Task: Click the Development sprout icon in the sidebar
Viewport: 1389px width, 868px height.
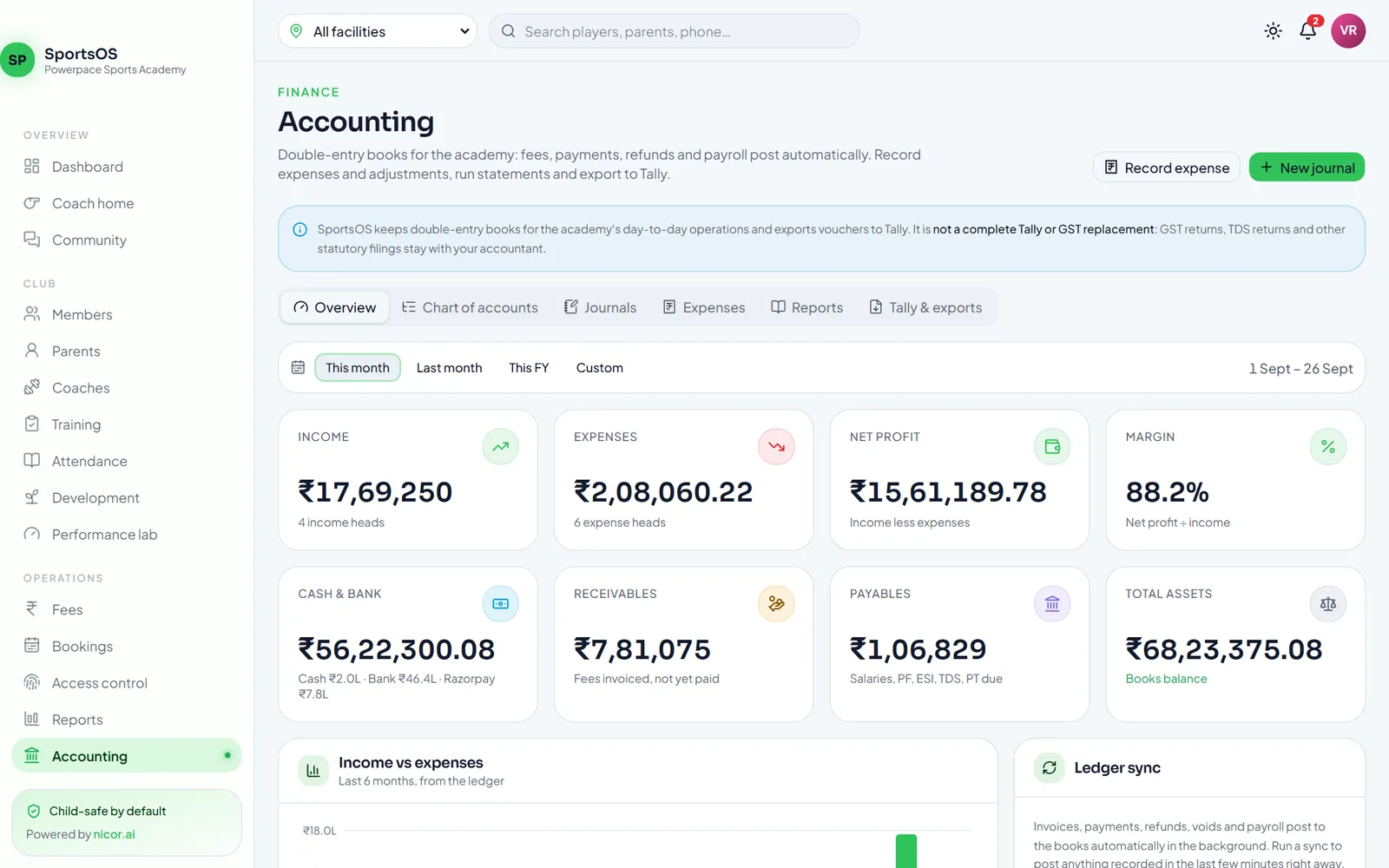Action: tap(32, 497)
